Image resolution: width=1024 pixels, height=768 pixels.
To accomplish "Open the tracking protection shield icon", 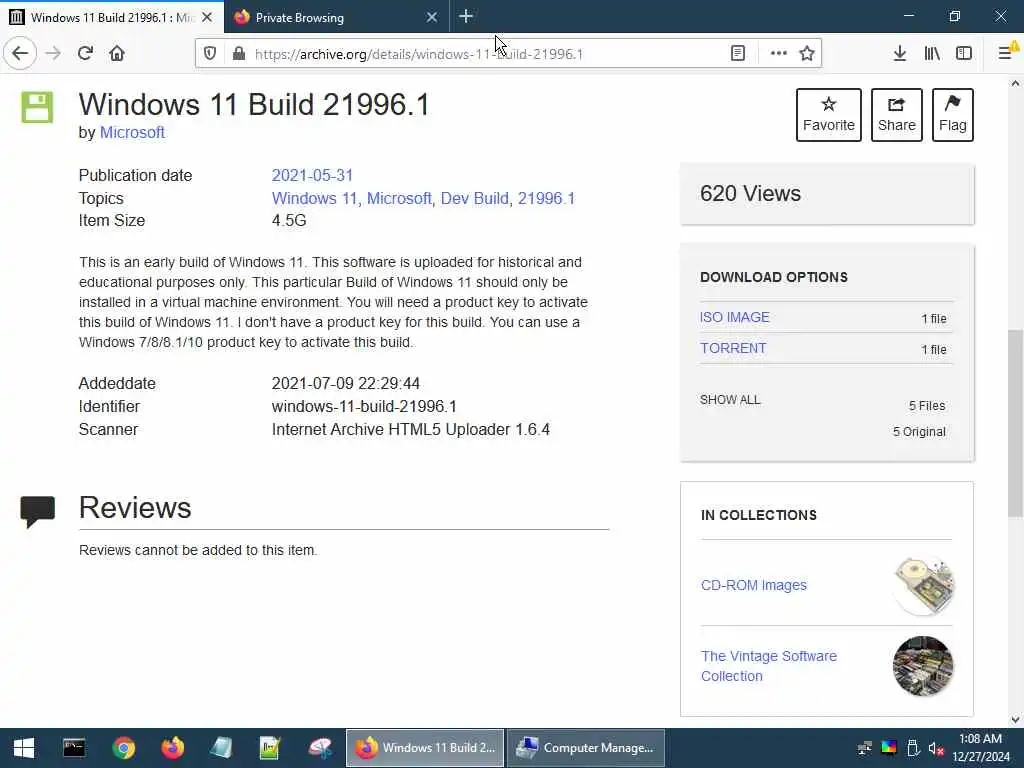I will [210, 54].
